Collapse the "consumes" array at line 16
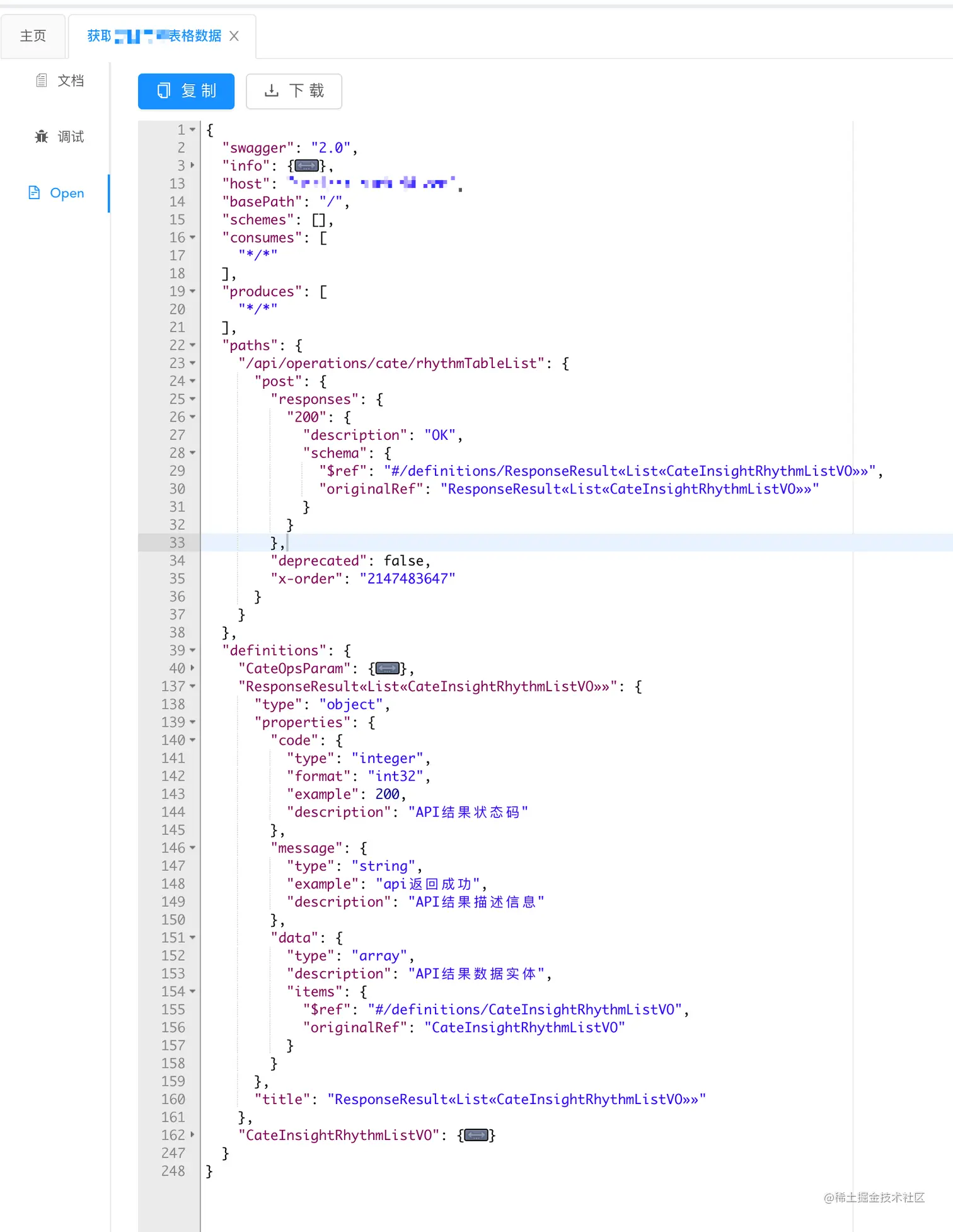Image resolution: width=953 pixels, height=1232 pixels. click(x=192, y=238)
